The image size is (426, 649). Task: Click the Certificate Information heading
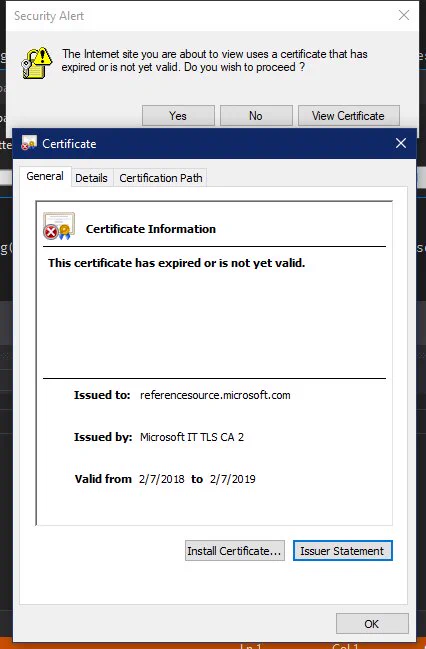151,229
